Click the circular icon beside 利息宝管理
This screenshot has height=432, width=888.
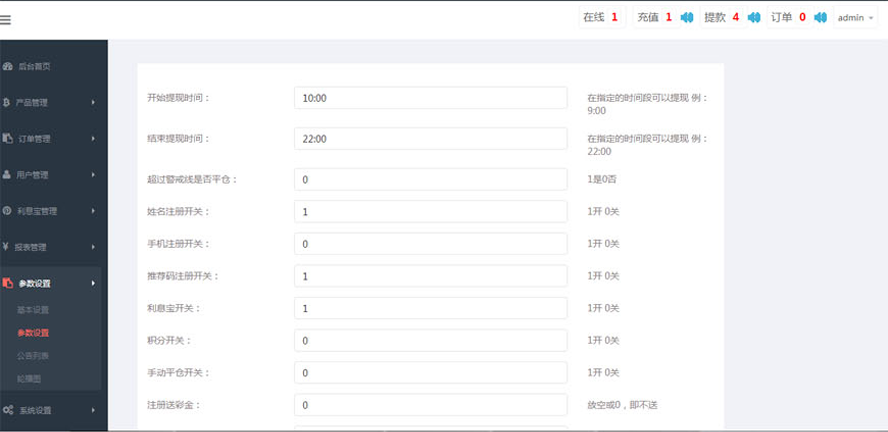[7, 211]
